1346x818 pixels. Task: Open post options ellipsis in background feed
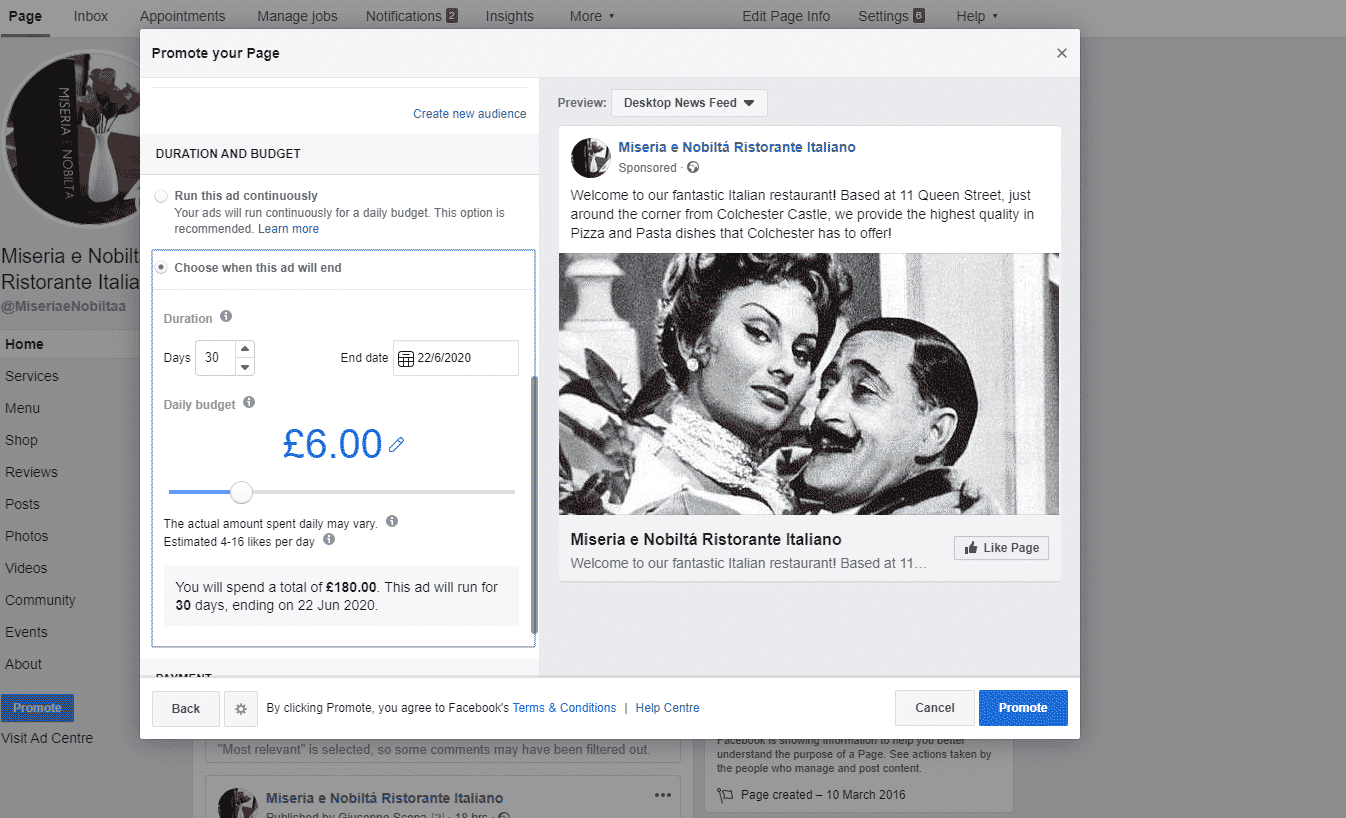click(x=663, y=795)
